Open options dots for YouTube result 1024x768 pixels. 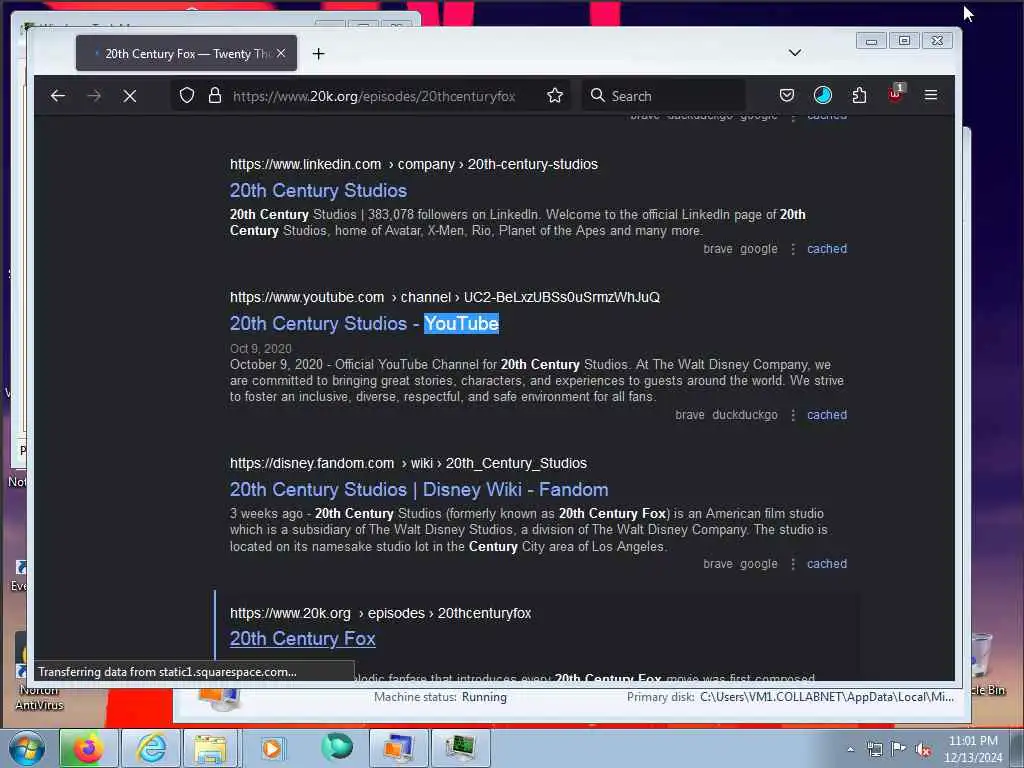point(793,415)
